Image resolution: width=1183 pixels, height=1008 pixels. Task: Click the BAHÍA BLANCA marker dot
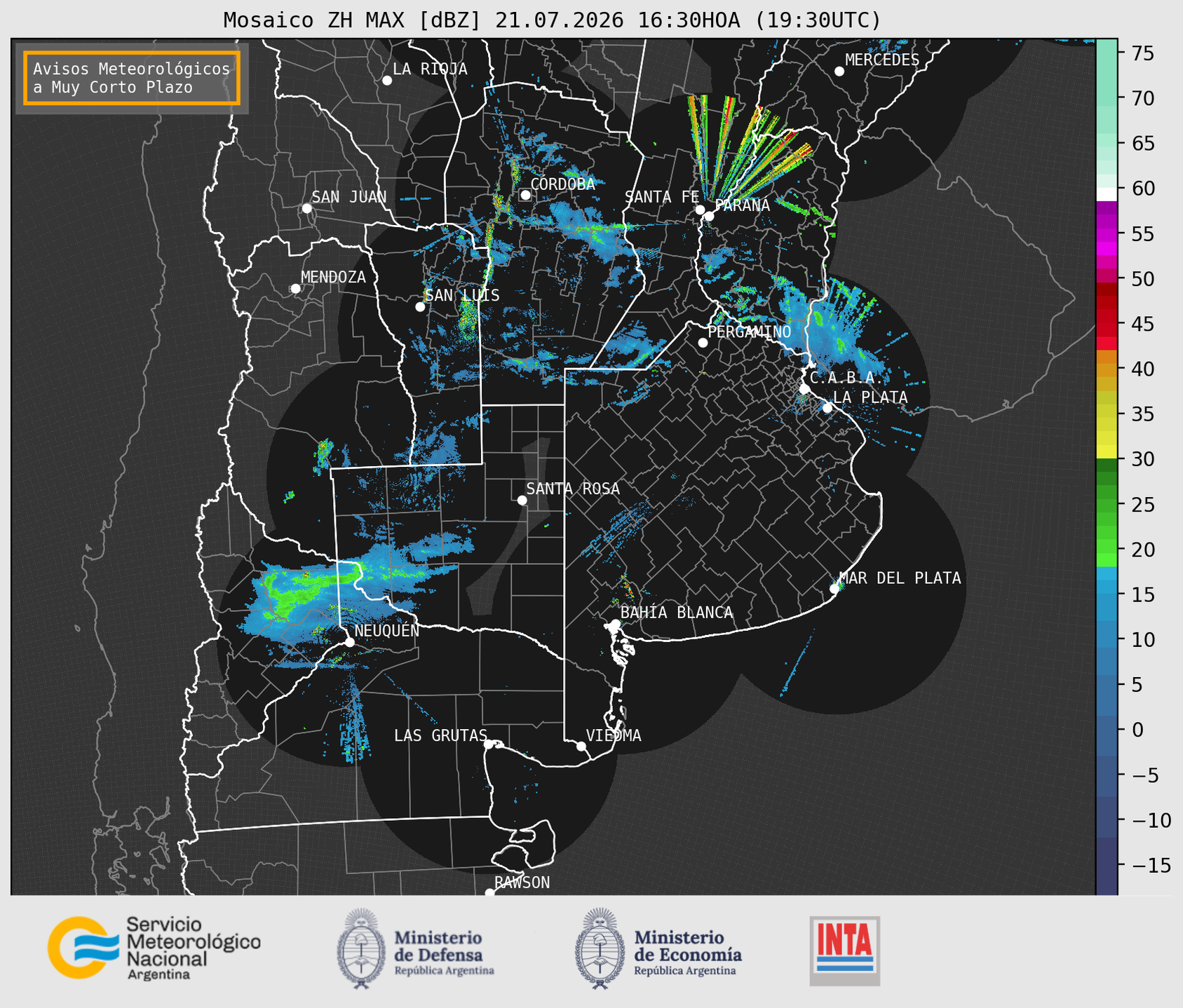pyautogui.click(x=615, y=624)
